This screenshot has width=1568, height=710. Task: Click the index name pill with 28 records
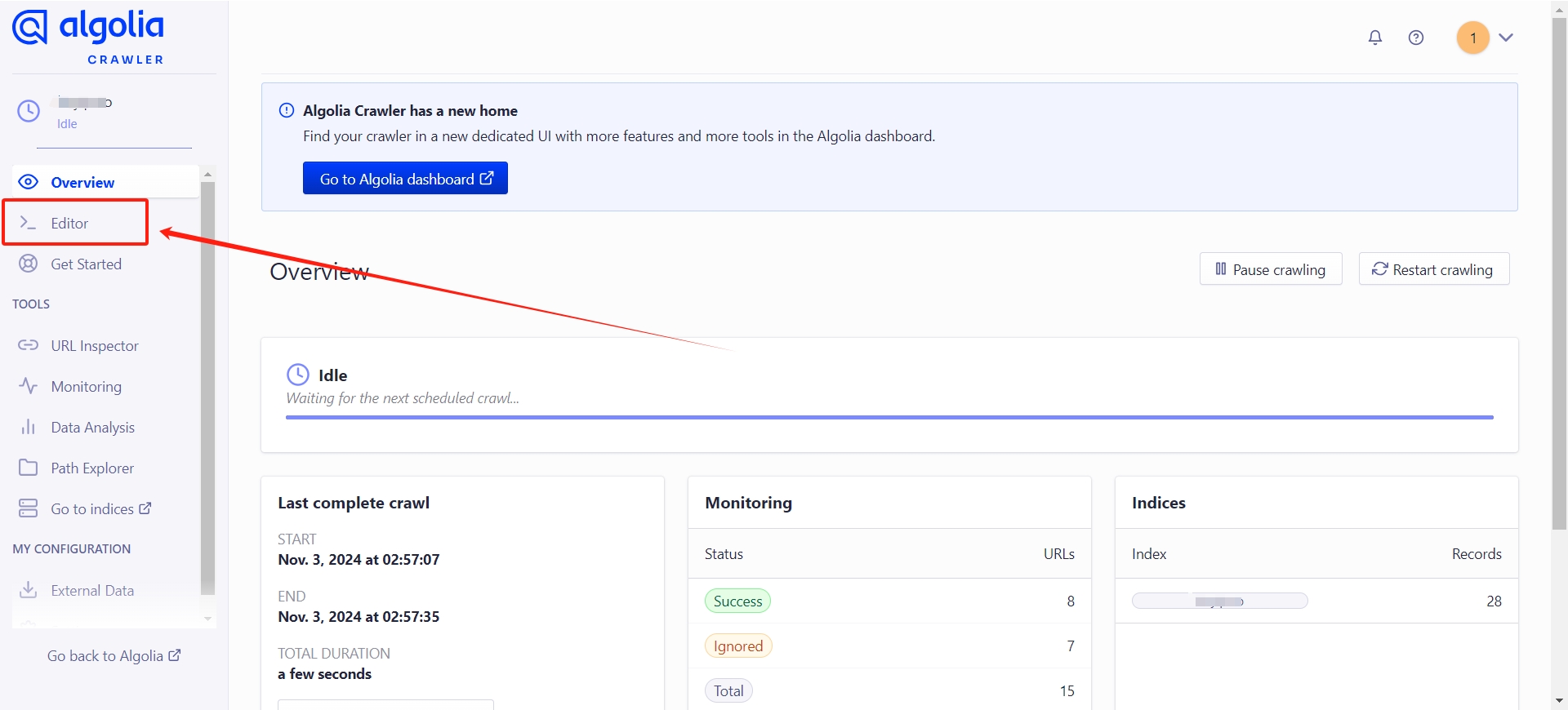[x=1220, y=601]
